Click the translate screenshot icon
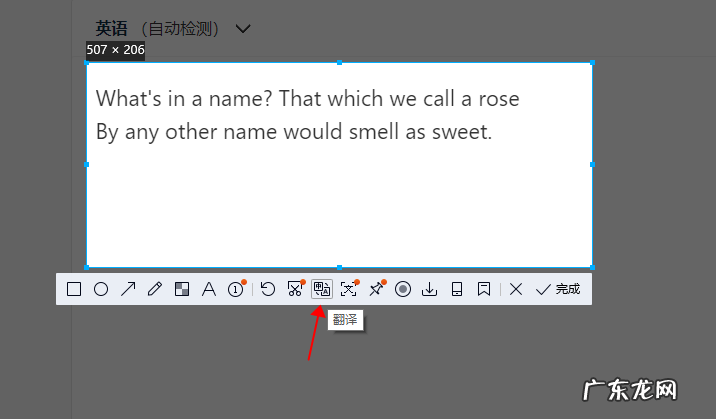Image resolution: width=716 pixels, height=419 pixels. [322, 289]
